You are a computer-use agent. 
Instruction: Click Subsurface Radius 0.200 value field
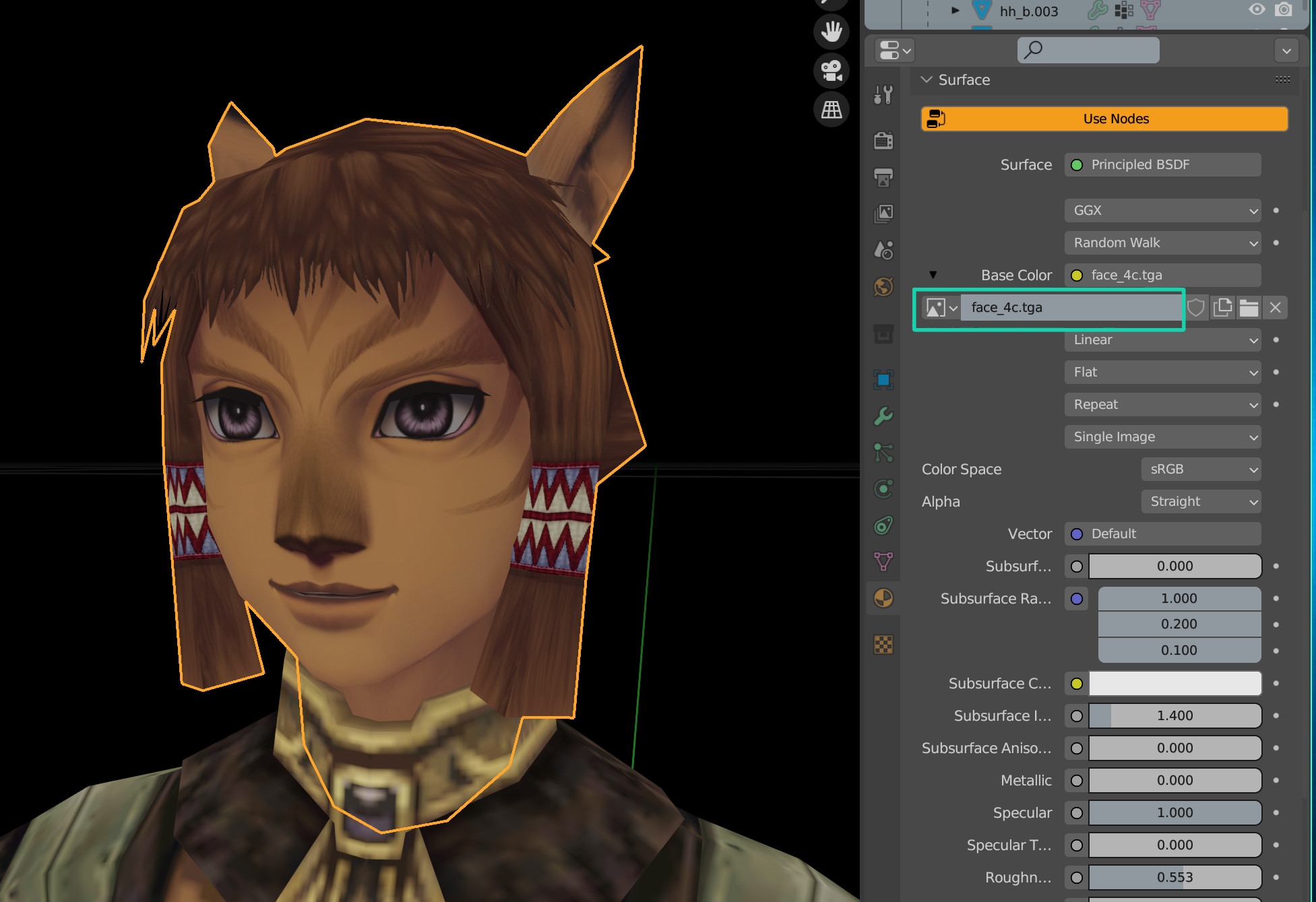point(1179,624)
